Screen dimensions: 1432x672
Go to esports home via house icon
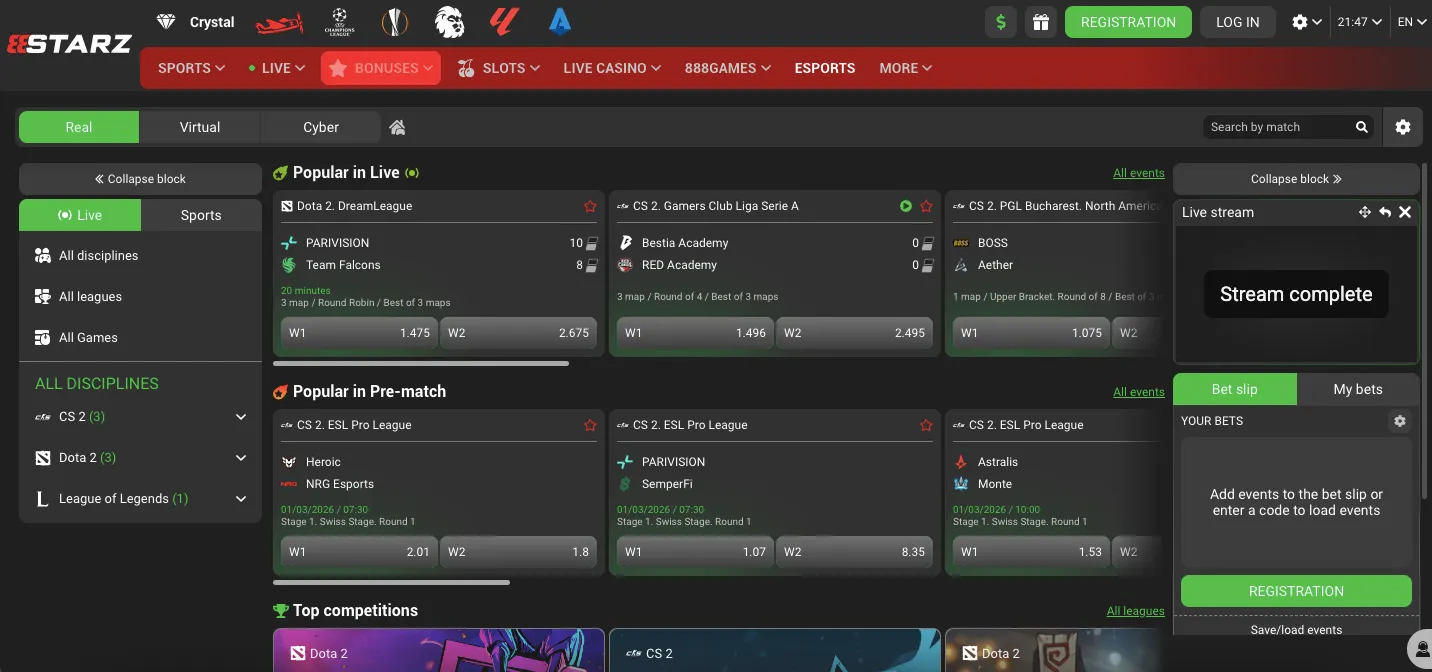coord(397,127)
